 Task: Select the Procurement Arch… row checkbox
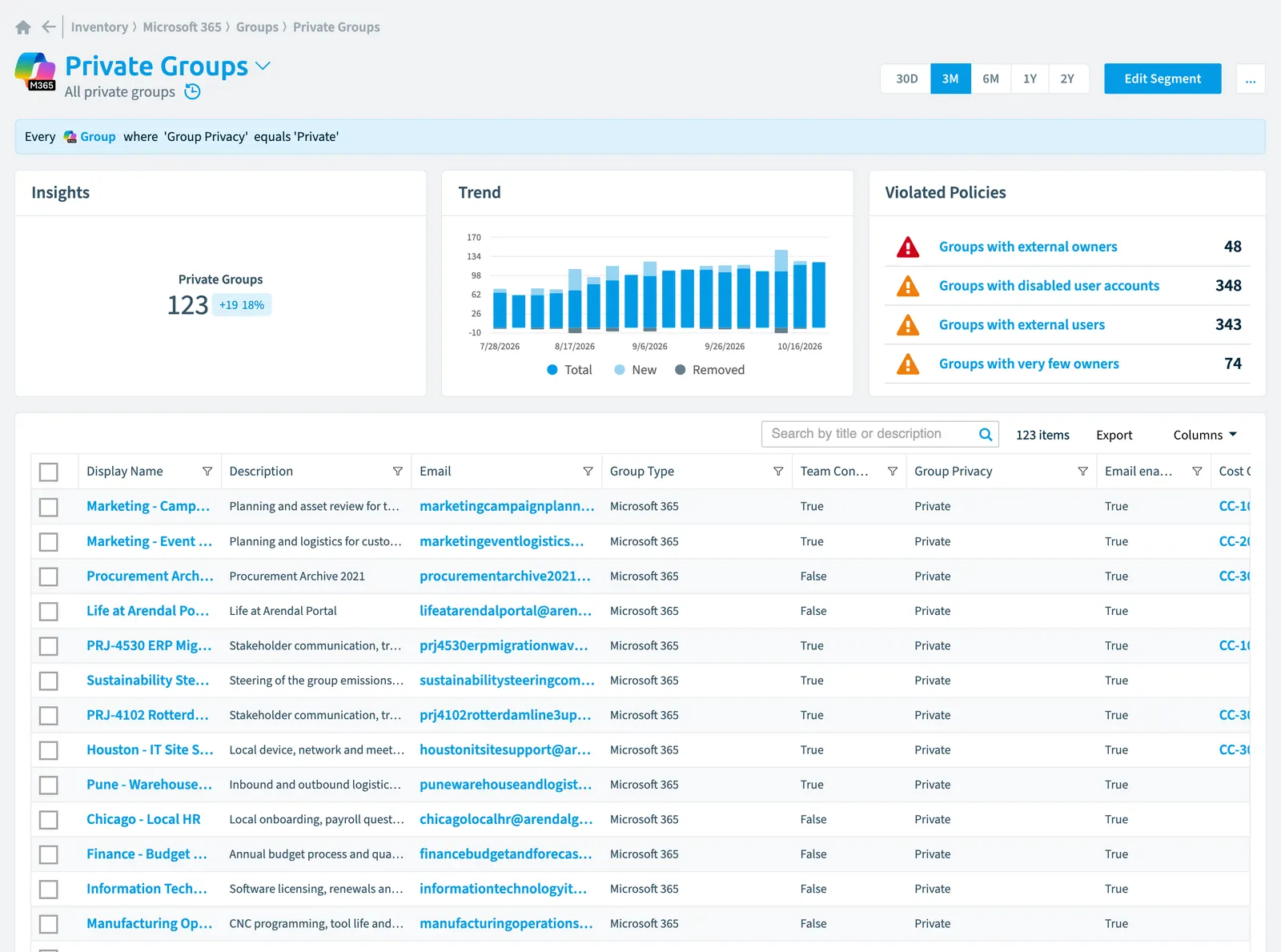[49, 576]
